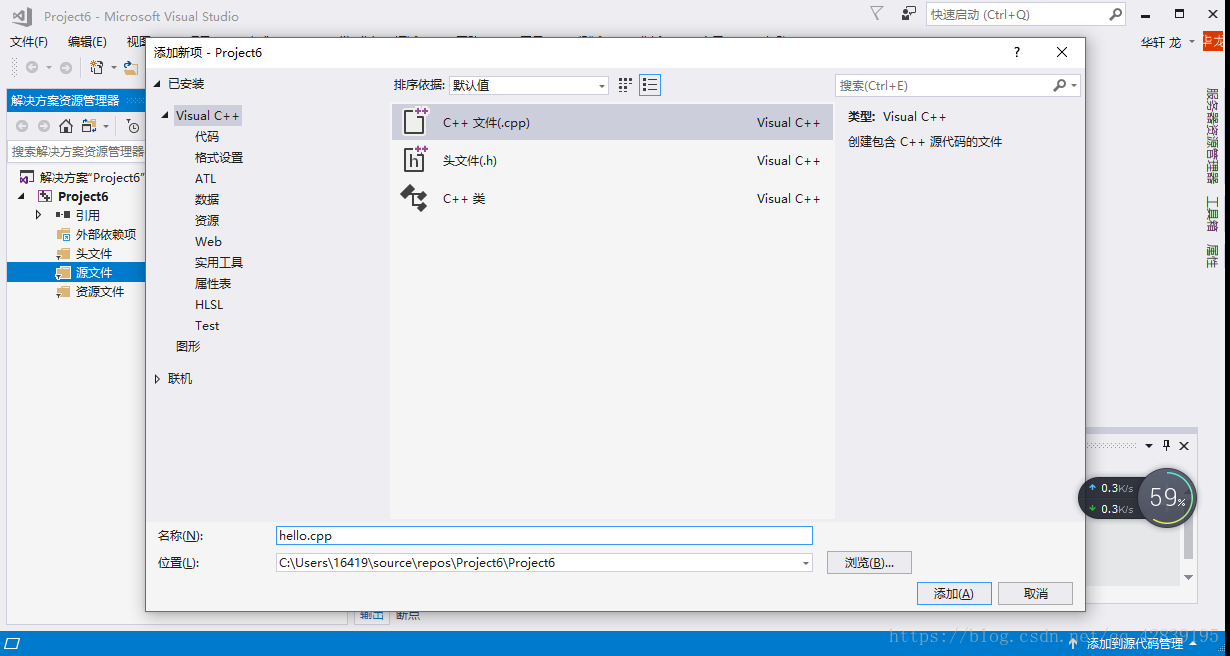Switch to the 输出 tab
Image resolution: width=1230 pixels, height=656 pixels.
pos(371,615)
